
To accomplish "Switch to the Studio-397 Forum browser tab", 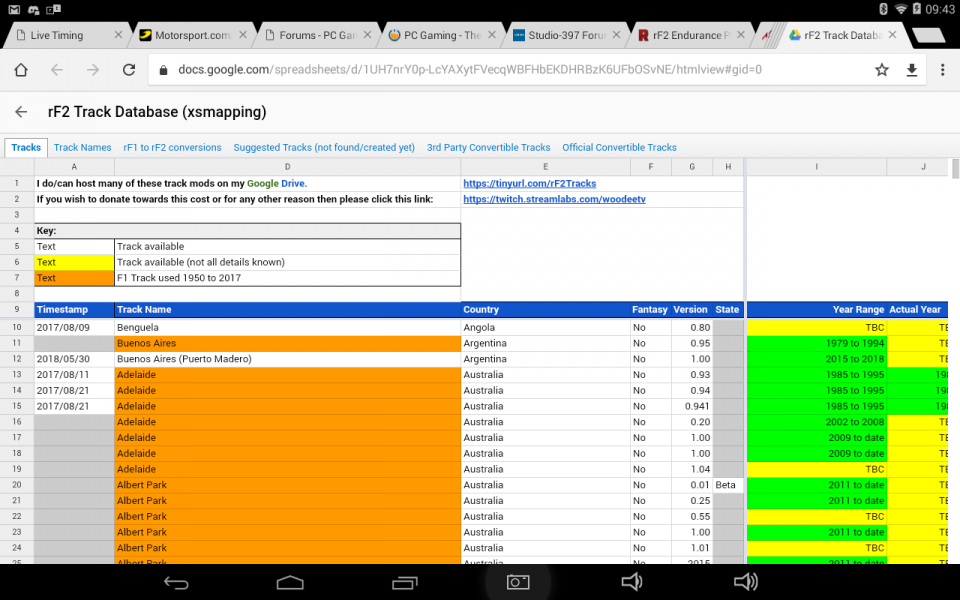I will point(566,36).
